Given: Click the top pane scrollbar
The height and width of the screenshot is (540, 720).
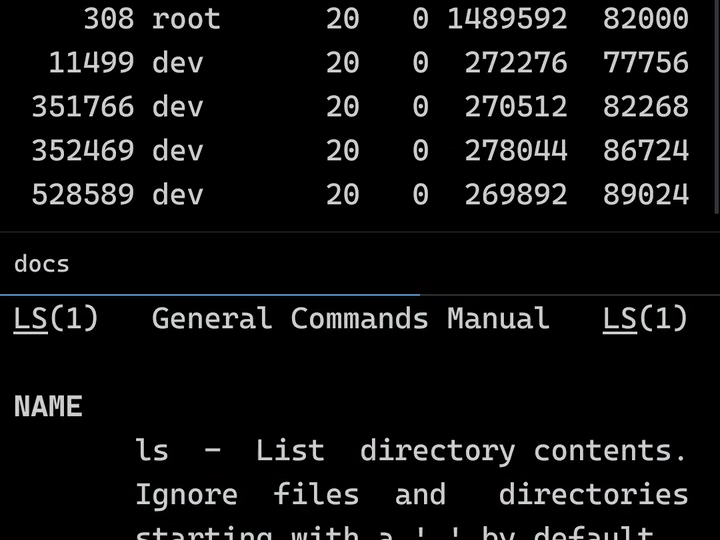Looking at the screenshot, I should click(717, 107).
